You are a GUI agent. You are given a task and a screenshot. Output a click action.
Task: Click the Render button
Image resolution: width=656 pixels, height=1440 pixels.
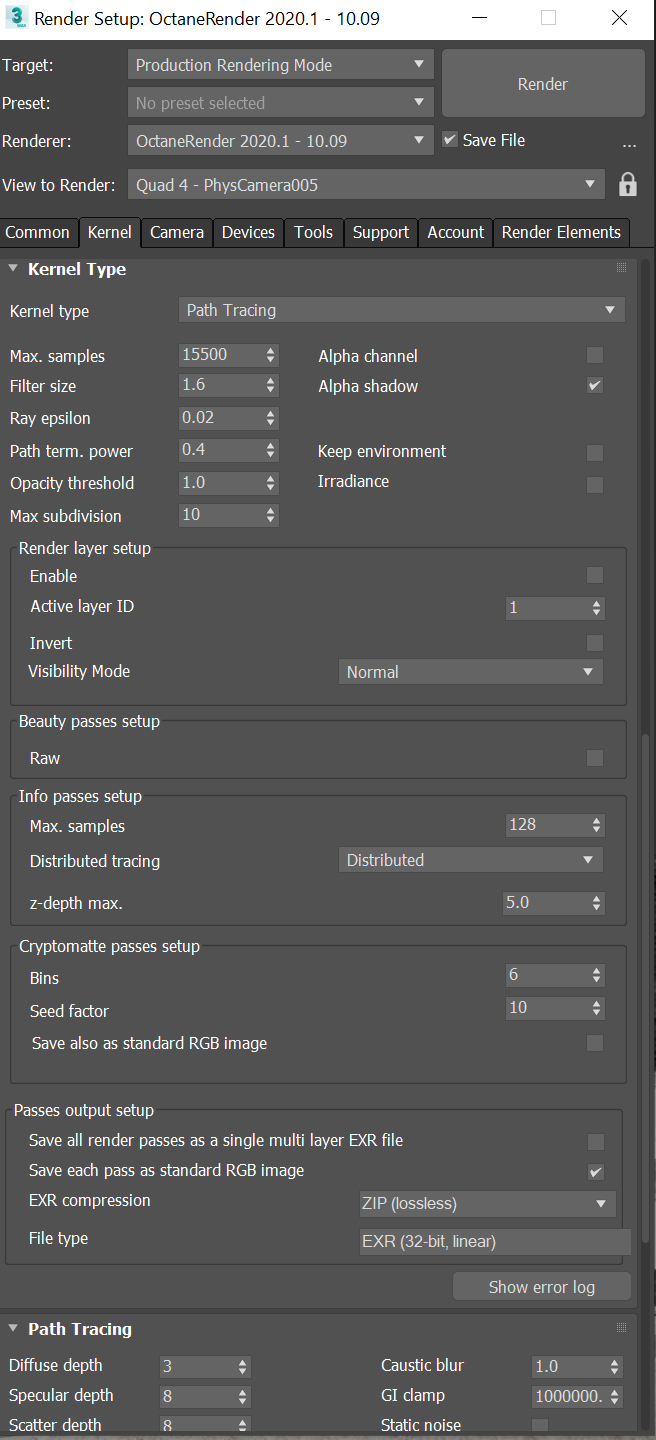543,85
